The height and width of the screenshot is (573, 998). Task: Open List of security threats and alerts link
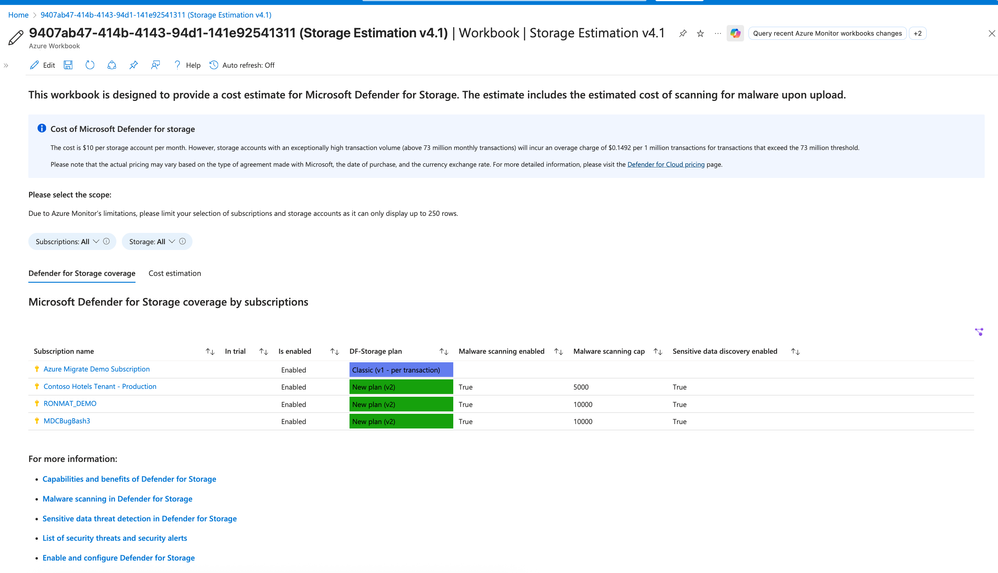pos(115,538)
